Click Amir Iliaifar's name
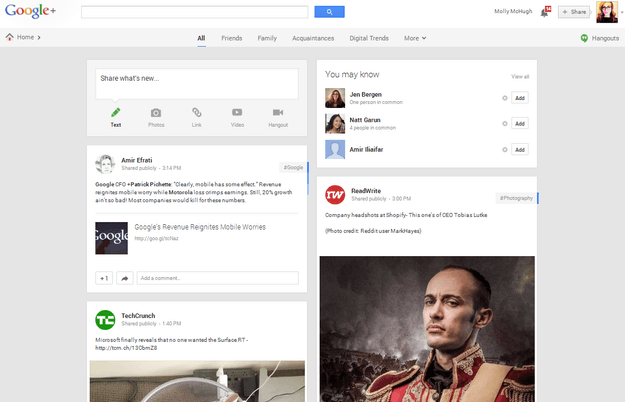 pyautogui.click(x=366, y=149)
